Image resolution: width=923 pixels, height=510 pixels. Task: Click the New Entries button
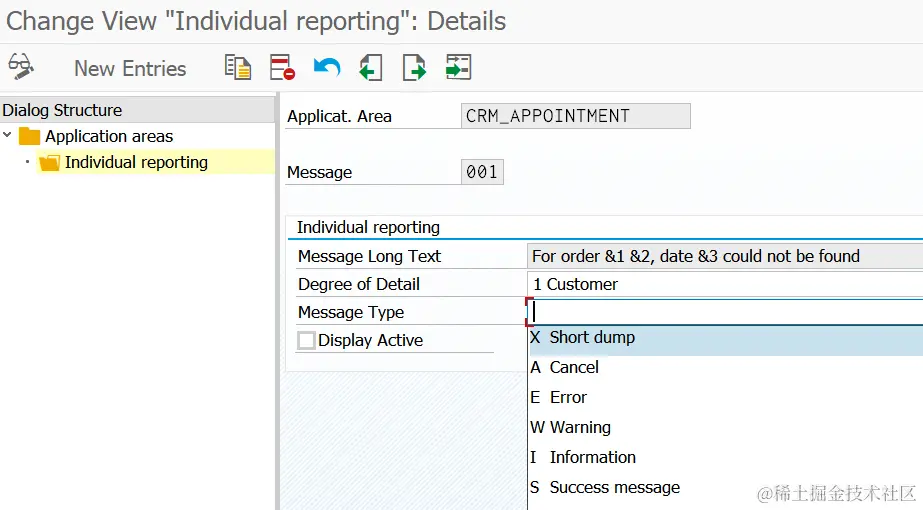coord(130,69)
